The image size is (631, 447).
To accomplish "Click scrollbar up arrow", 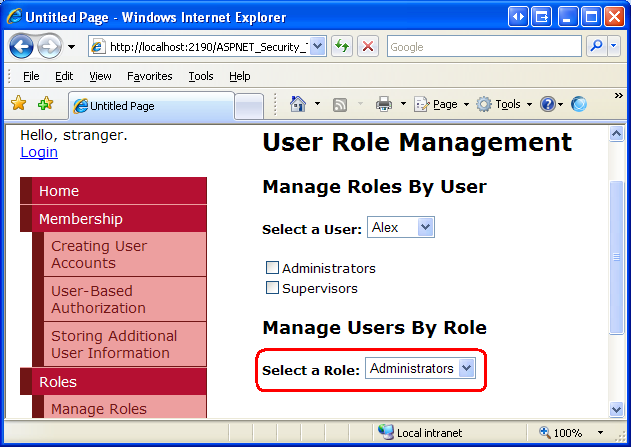I will (x=617, y=133).
